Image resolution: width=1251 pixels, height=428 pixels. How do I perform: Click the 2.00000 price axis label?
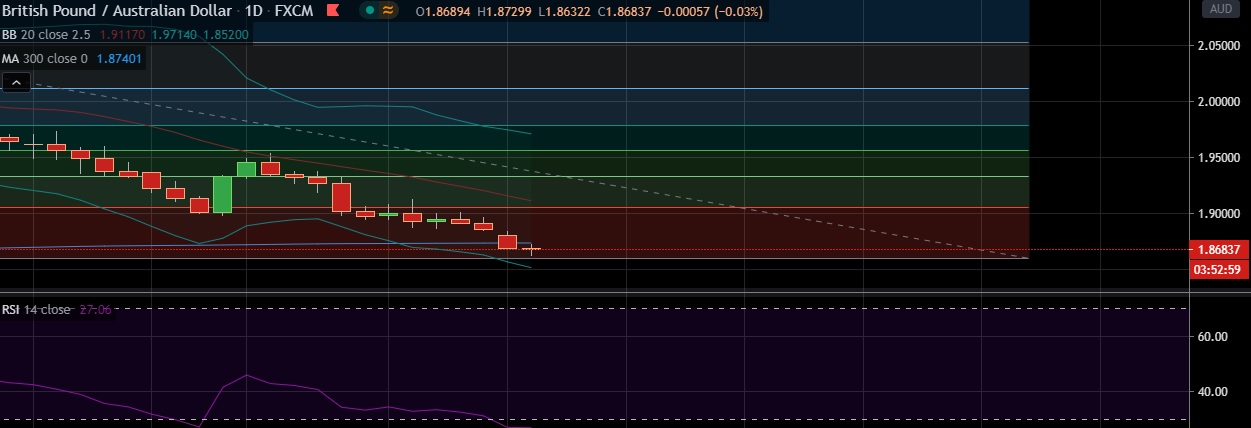[1218, 102]
